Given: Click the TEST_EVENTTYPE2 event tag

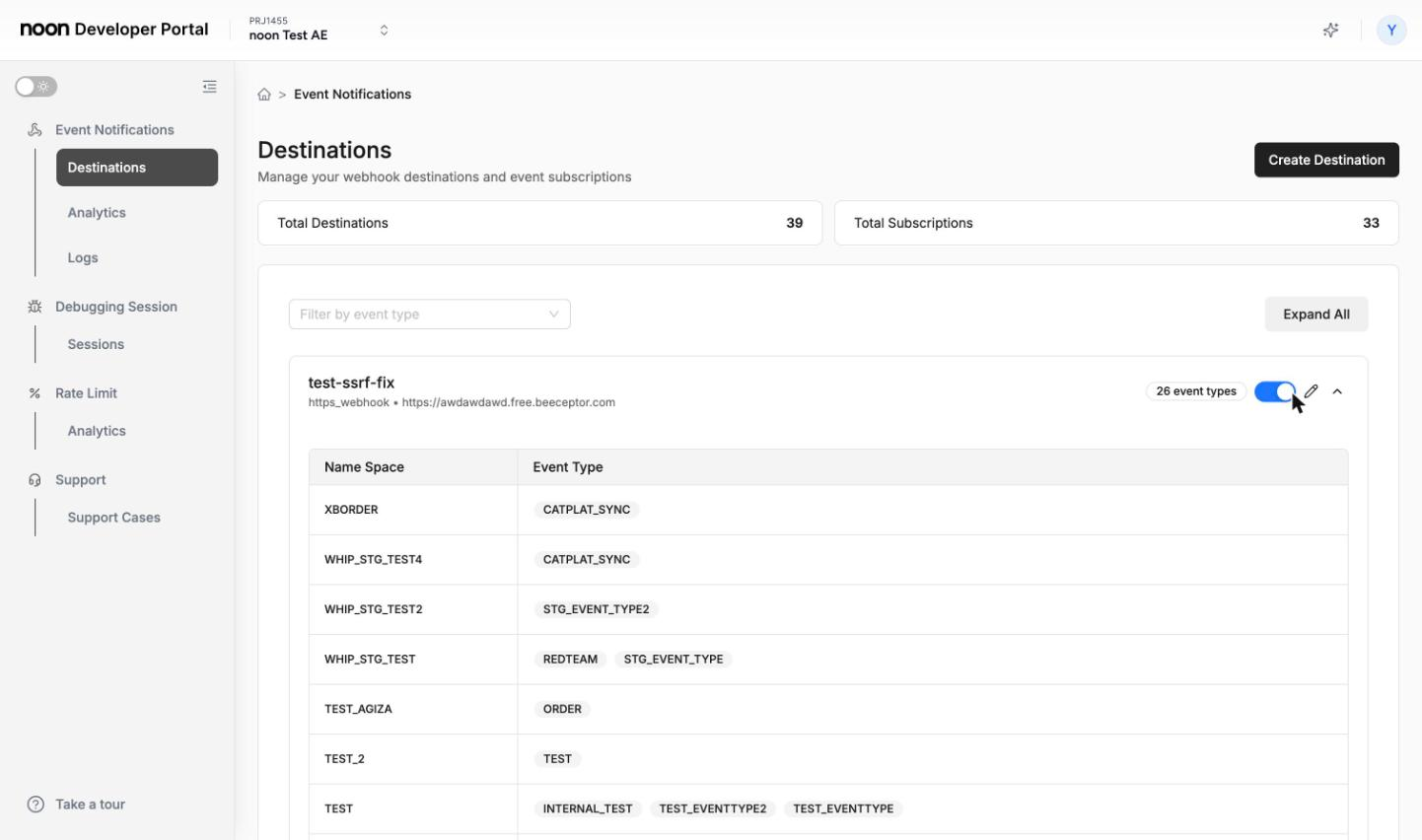Looking at the screenshot, I should pos(712,808).
